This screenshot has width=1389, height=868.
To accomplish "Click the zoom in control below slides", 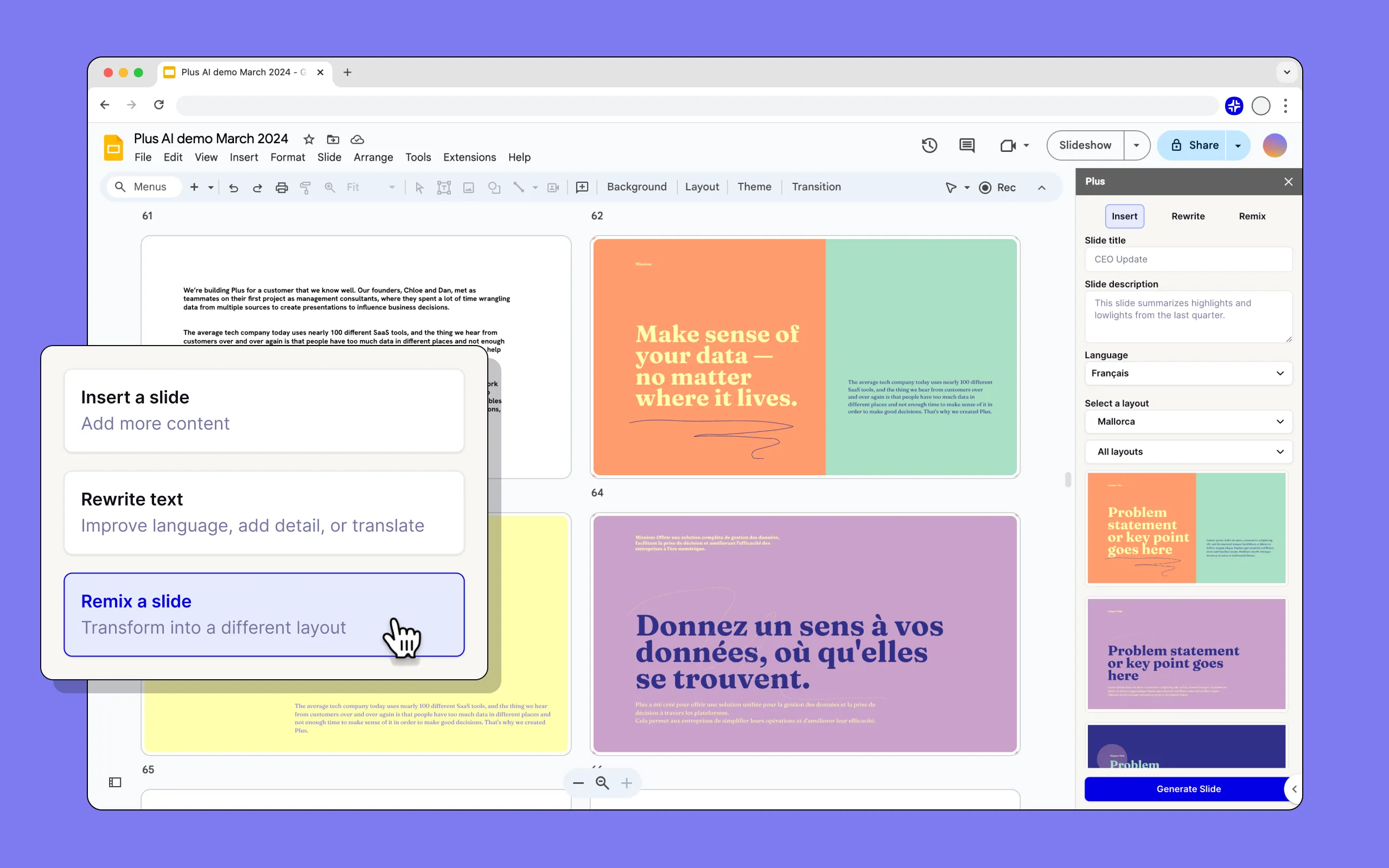I will coord(626,782).
